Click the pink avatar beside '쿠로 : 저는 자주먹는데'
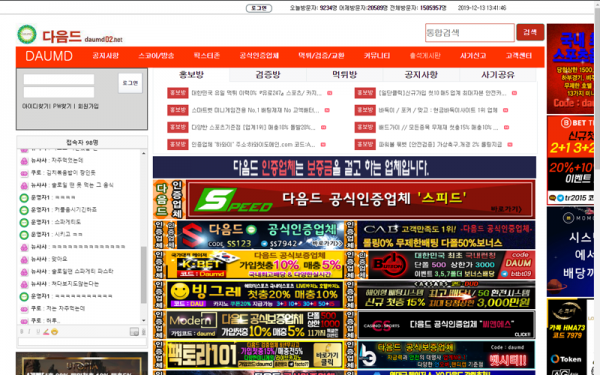 click(24, 309)
